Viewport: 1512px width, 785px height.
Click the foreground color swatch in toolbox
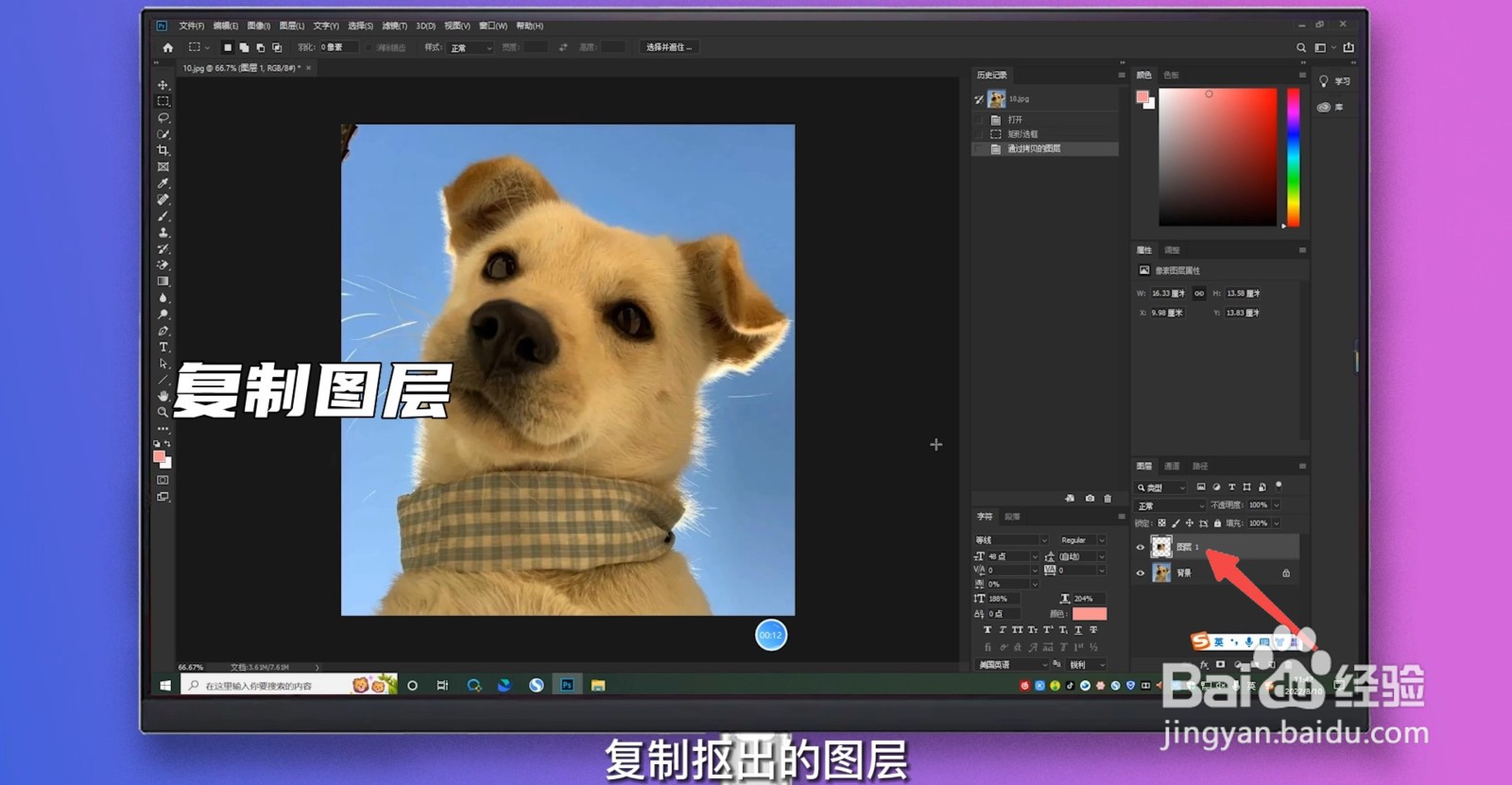160,457
